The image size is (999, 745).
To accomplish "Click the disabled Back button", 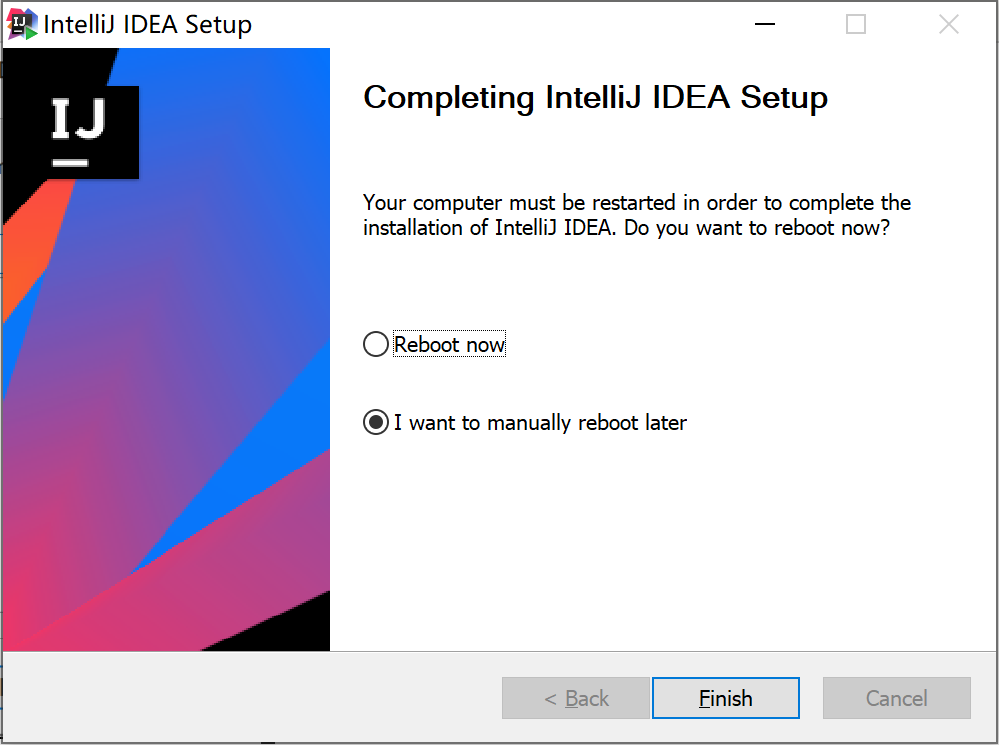I will click(x=575, y=697).
